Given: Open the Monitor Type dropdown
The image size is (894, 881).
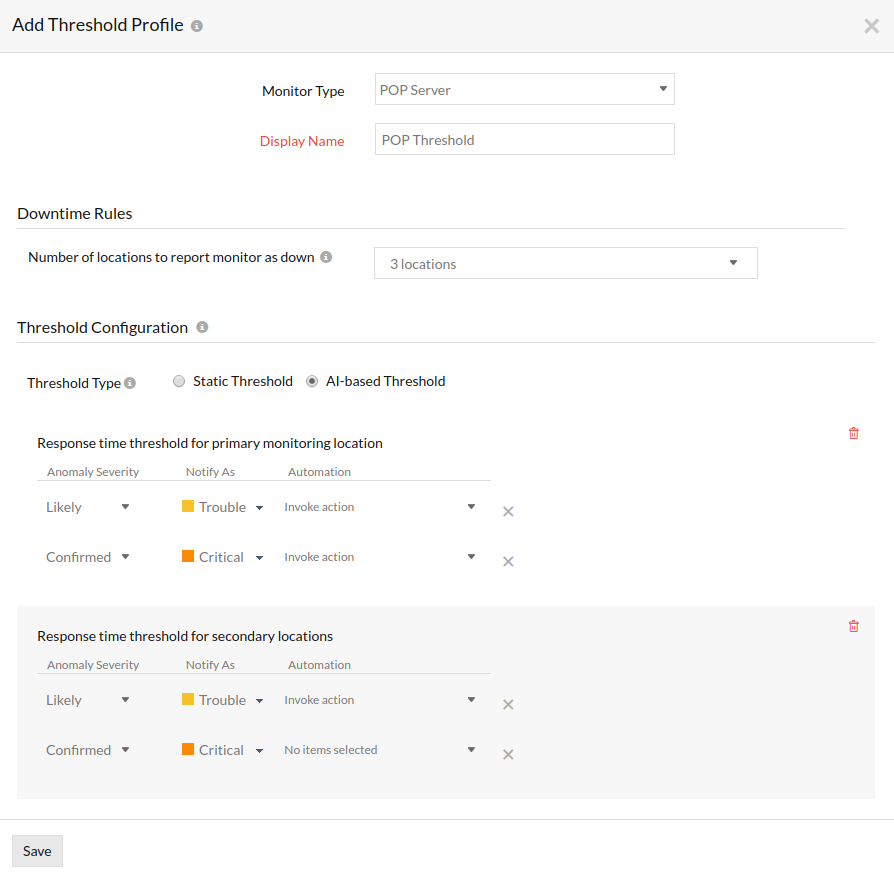Looking at the screenshot, I should (x=524, y=89).
